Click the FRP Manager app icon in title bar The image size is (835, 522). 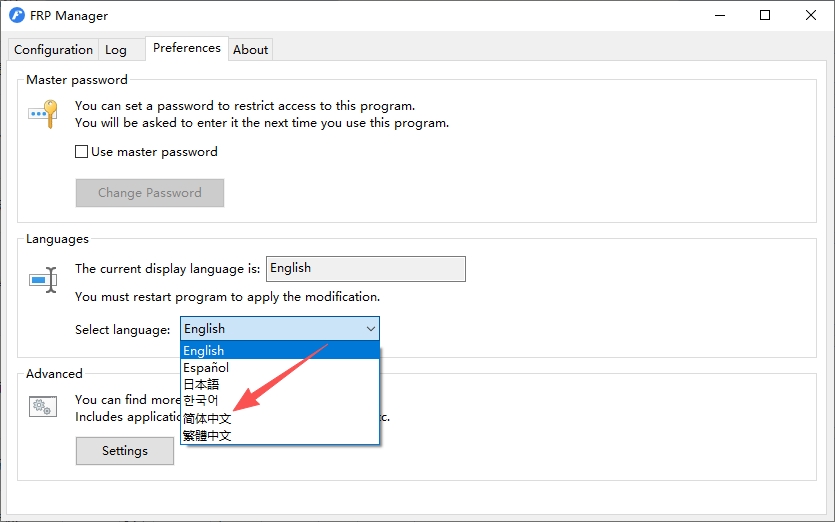click(17, 15)
